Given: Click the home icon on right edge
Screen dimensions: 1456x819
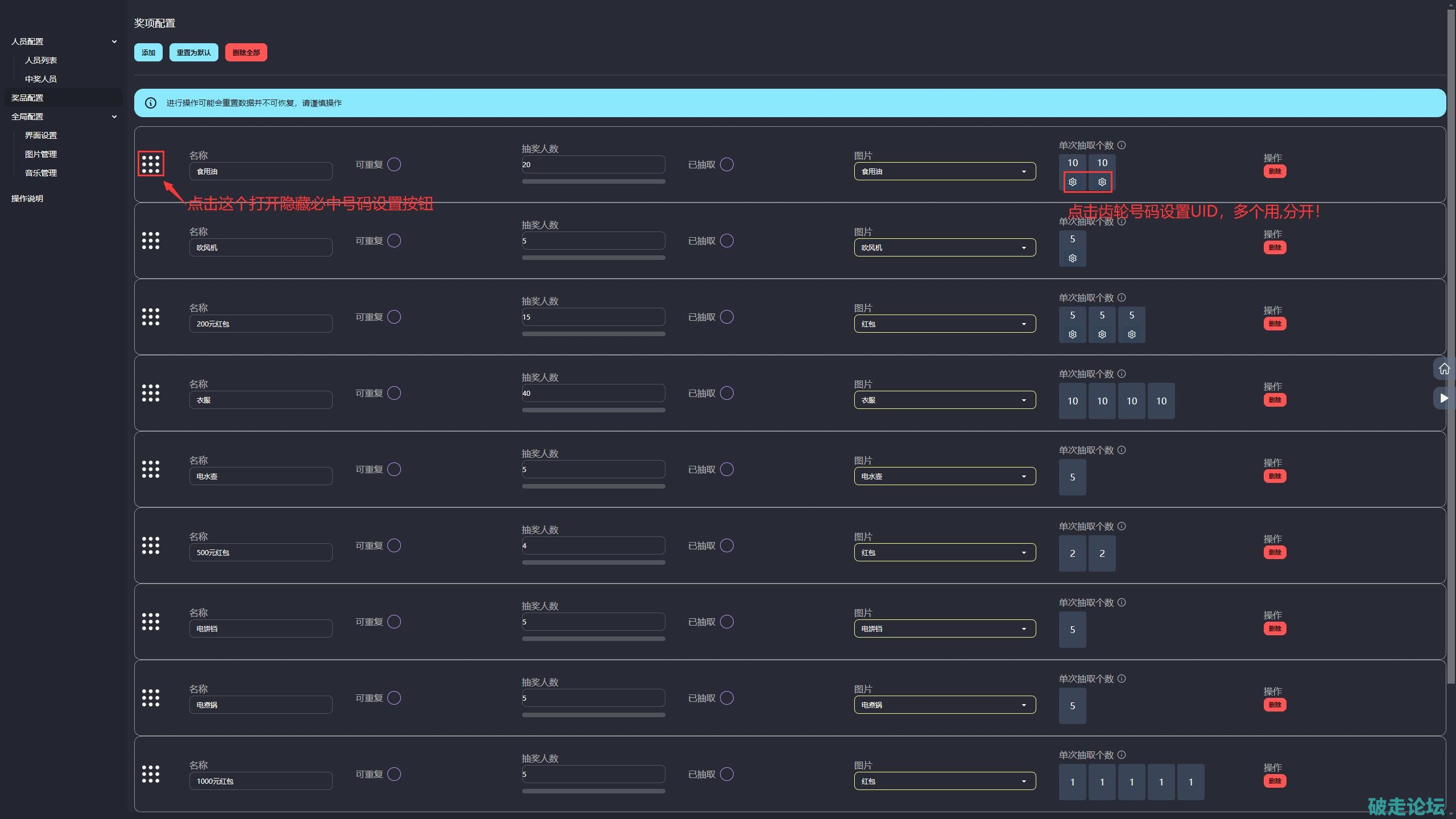Looking at the screenshot, I should pos(1444,369).
